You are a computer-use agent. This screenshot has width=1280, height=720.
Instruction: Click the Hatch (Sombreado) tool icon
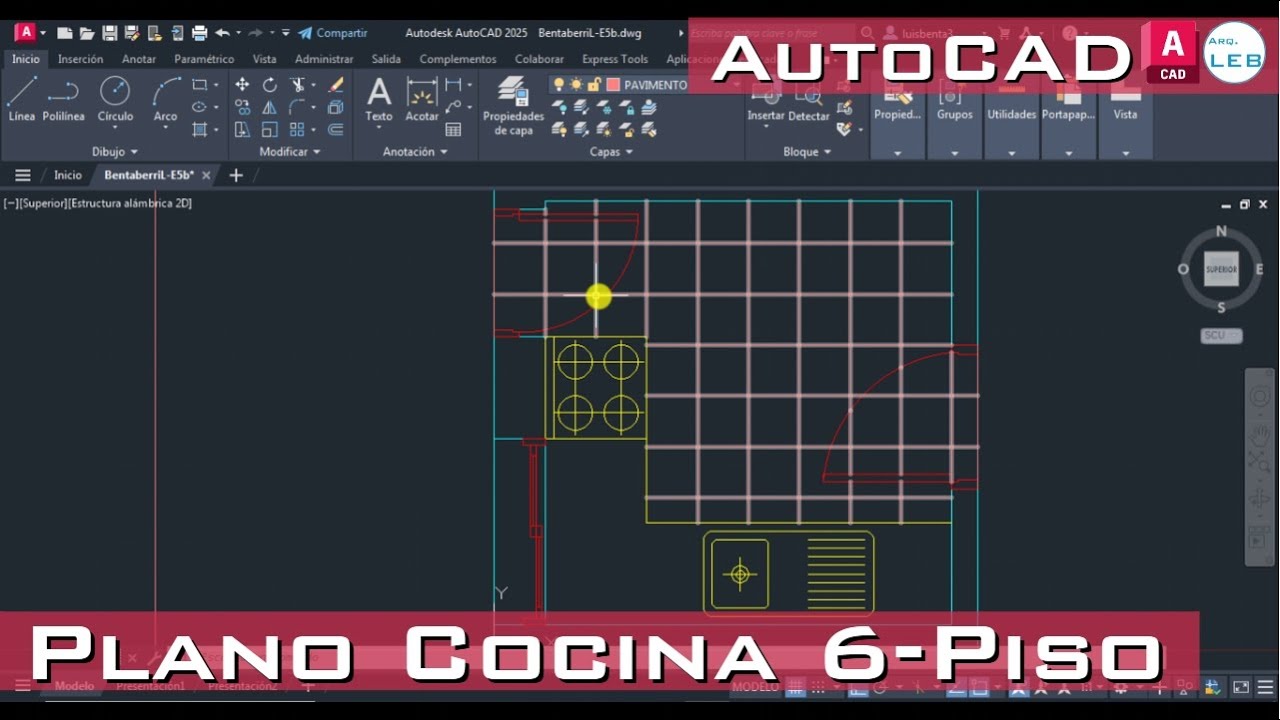199,129
